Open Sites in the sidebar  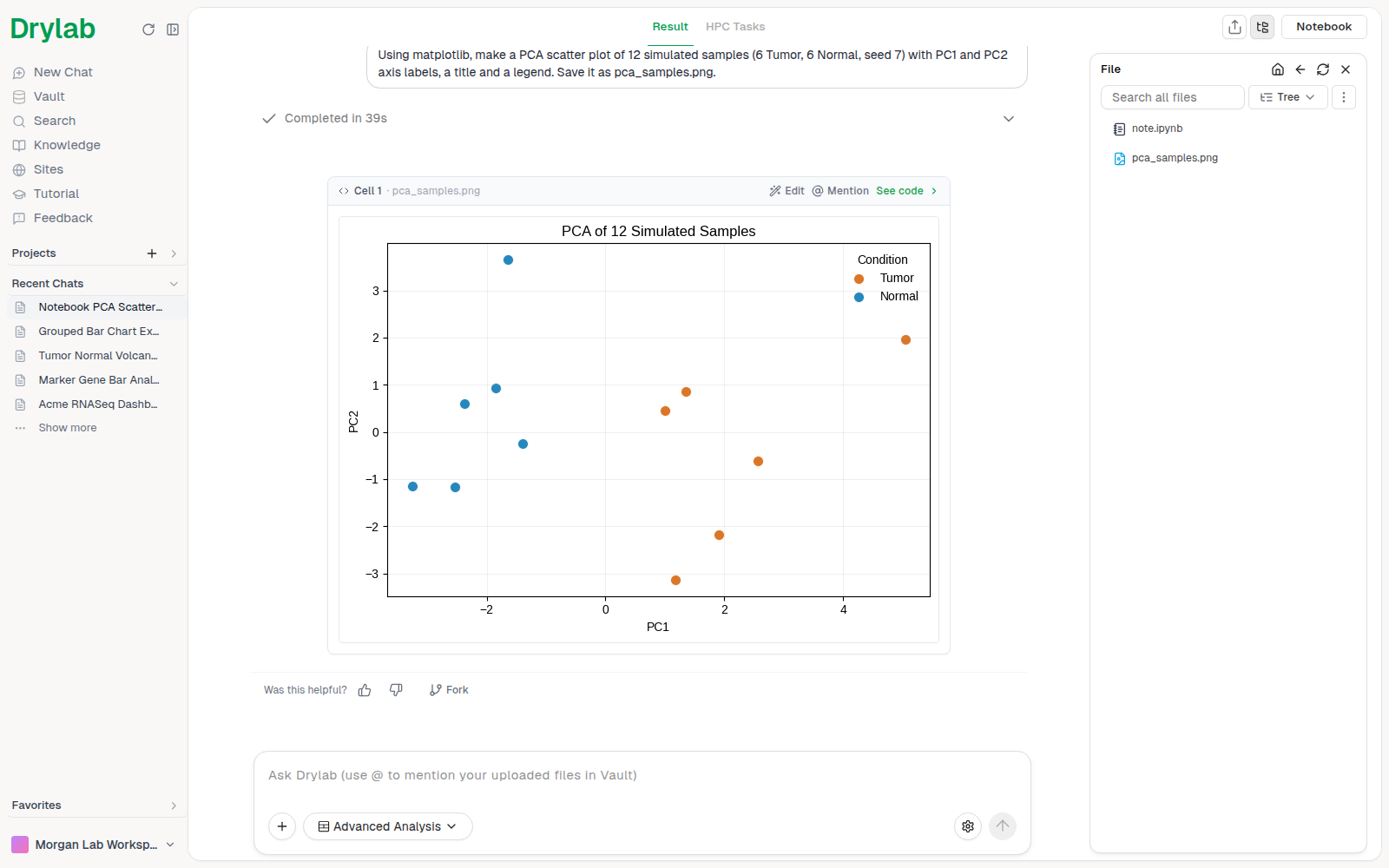pyautogui.click(x=48, y=169)
